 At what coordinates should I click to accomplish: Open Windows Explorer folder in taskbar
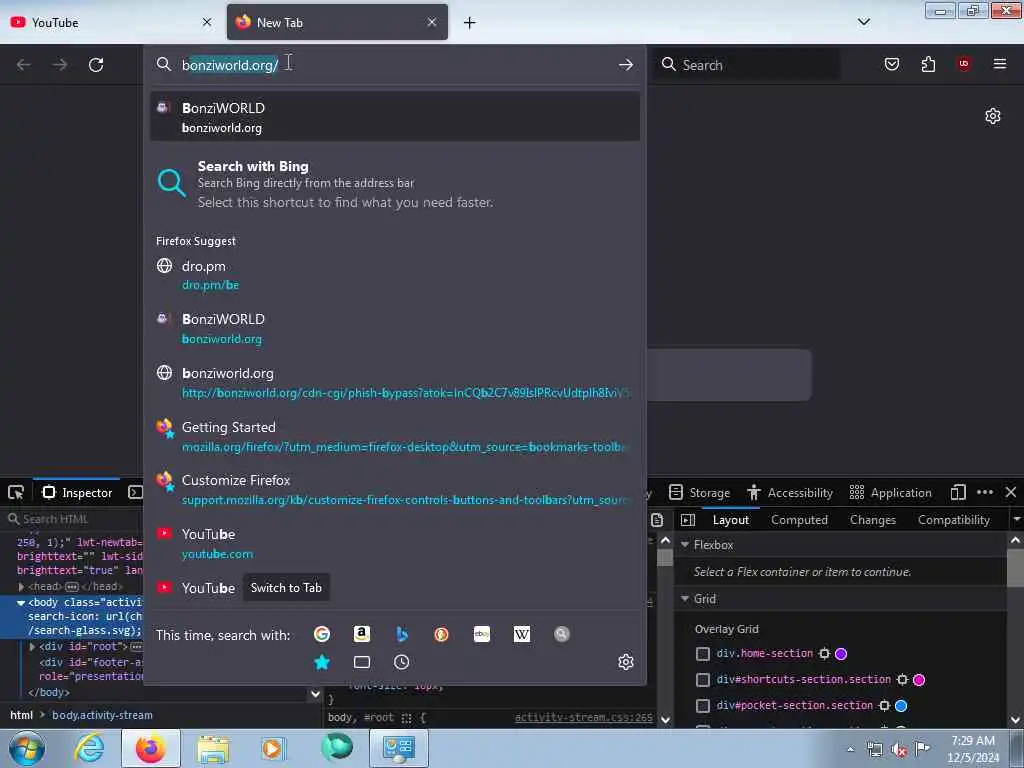[x=213, y=748]
